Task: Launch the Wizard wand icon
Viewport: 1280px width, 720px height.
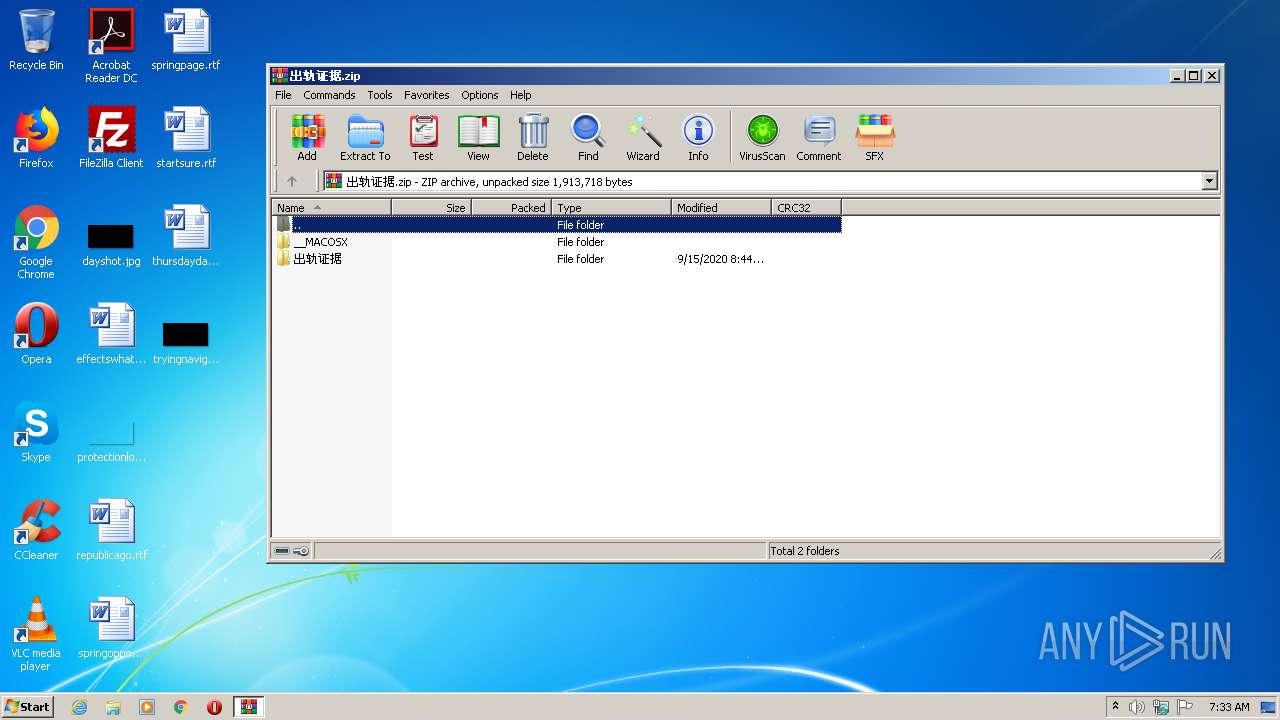Action: 643,138
